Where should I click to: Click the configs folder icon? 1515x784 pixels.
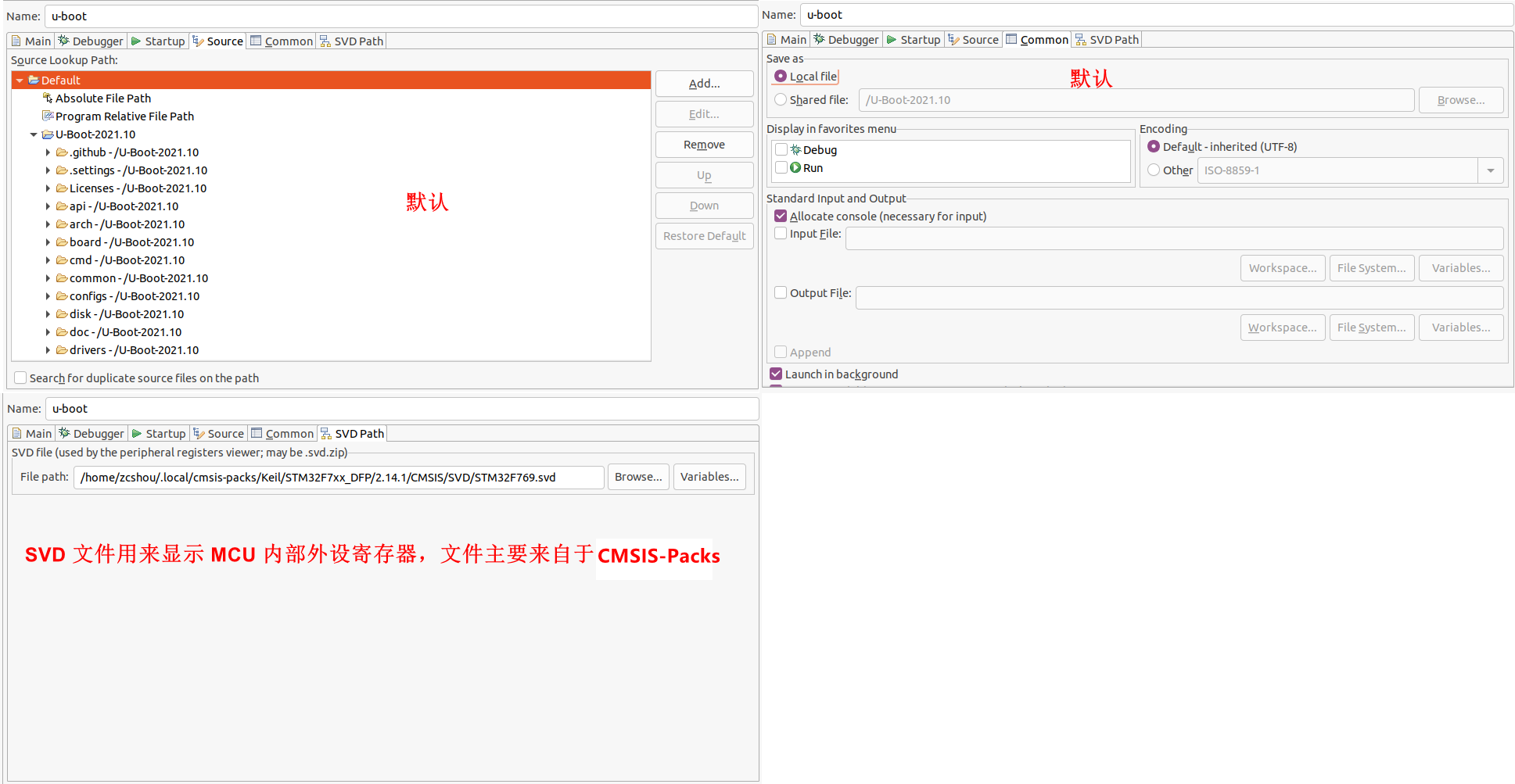62,296
